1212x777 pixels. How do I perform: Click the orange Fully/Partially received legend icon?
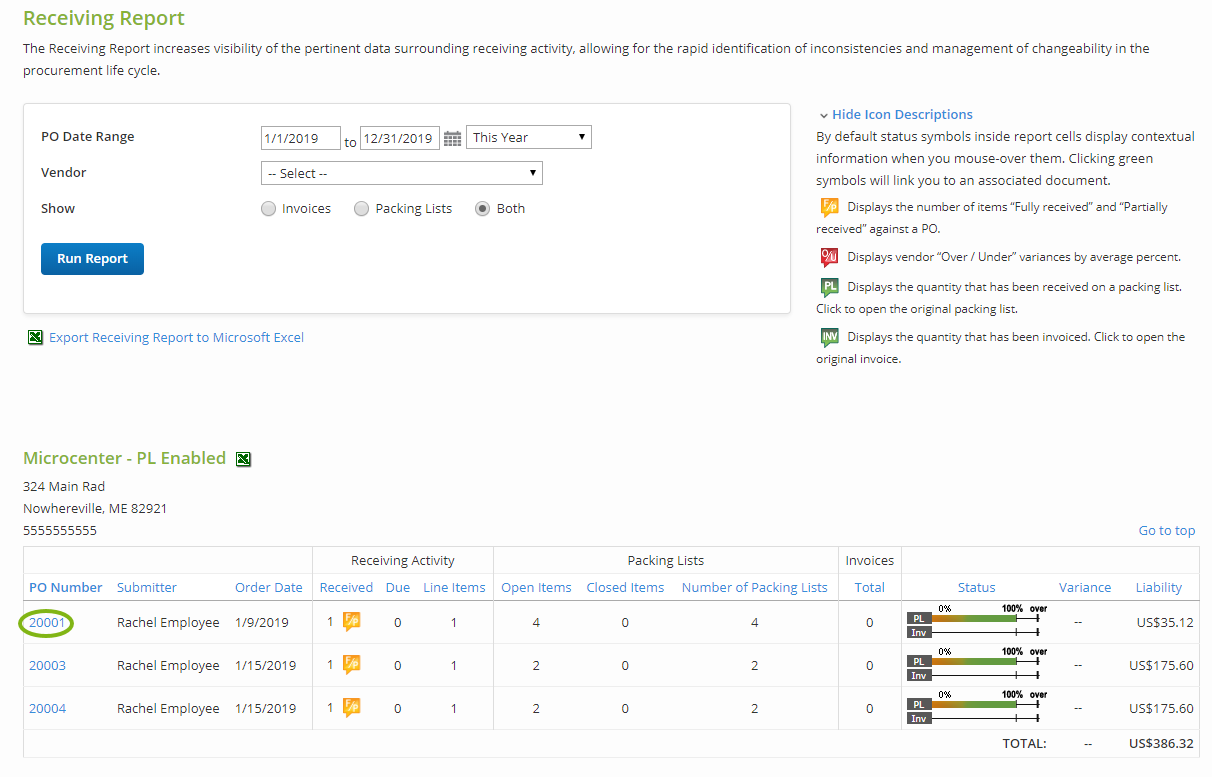829,207
